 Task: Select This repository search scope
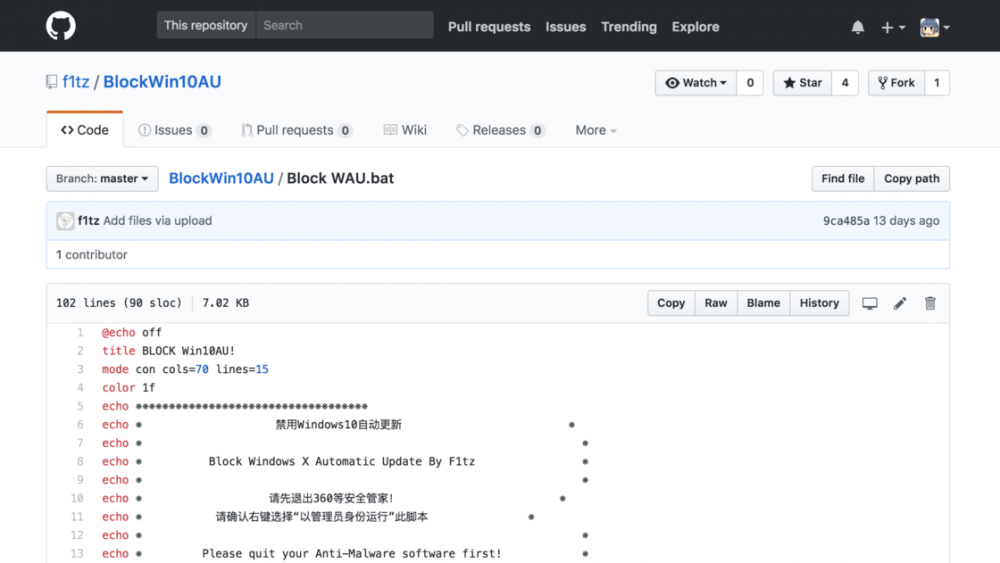tap(205, 26)
